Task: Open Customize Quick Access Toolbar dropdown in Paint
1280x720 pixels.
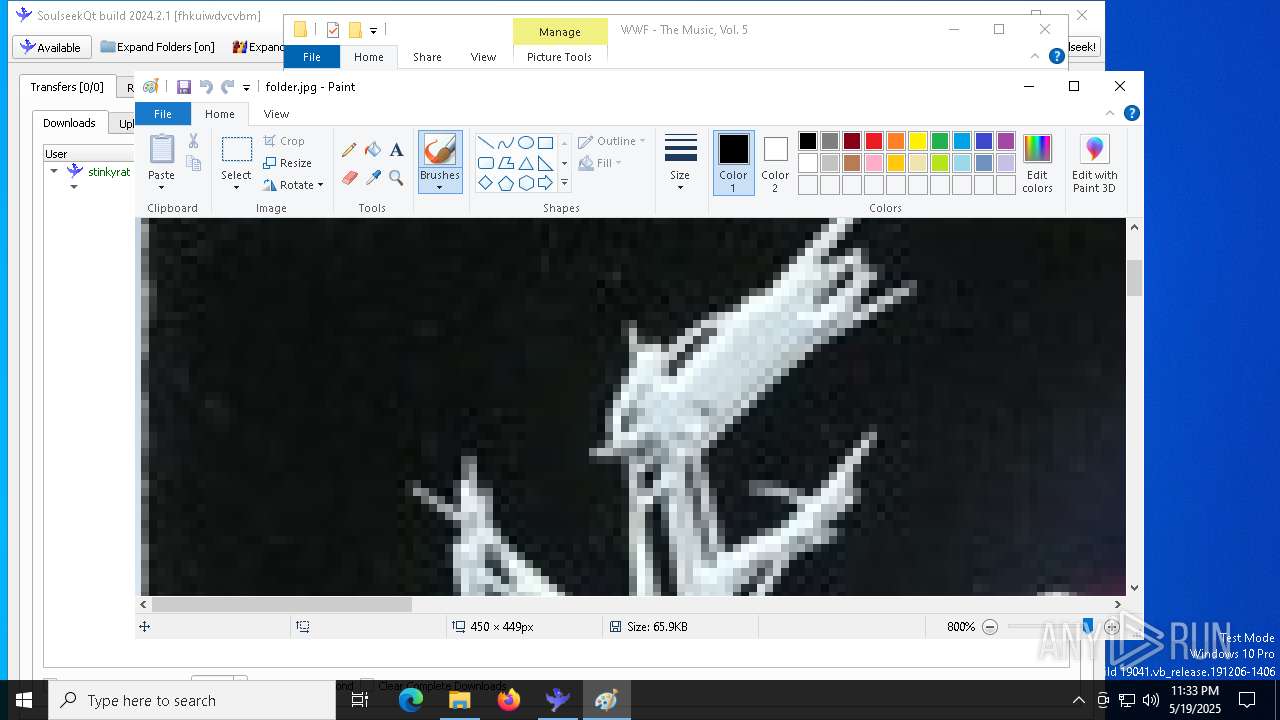Action: [246, 88]
